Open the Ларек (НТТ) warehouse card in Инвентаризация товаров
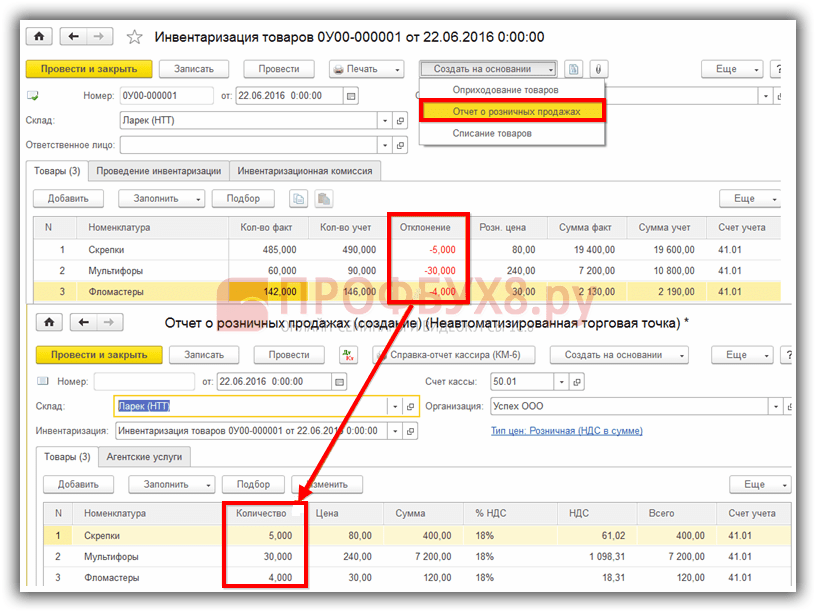The width and height of the screenshot is (816, 612). pyautogui.click(x=400, y=120)
